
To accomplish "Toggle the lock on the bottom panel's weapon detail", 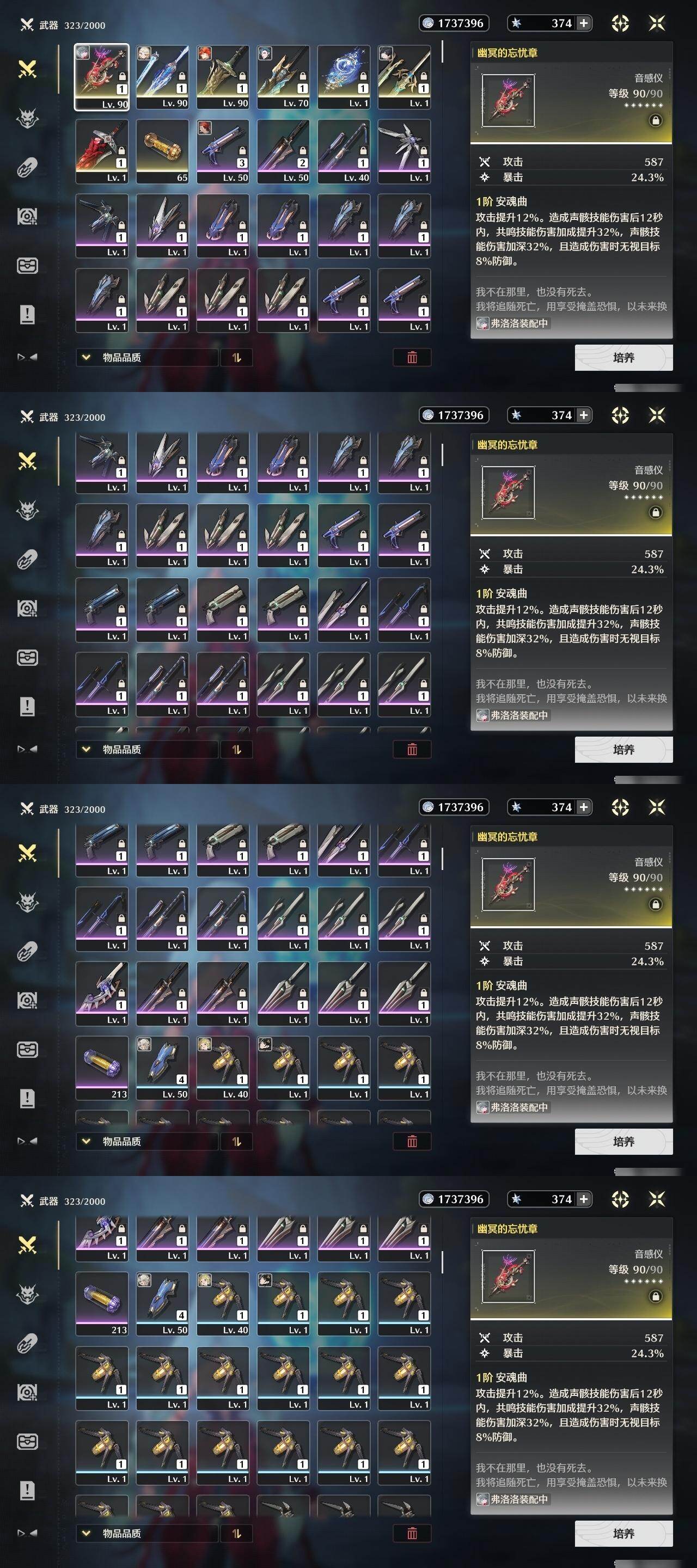I will (655, 1296).
